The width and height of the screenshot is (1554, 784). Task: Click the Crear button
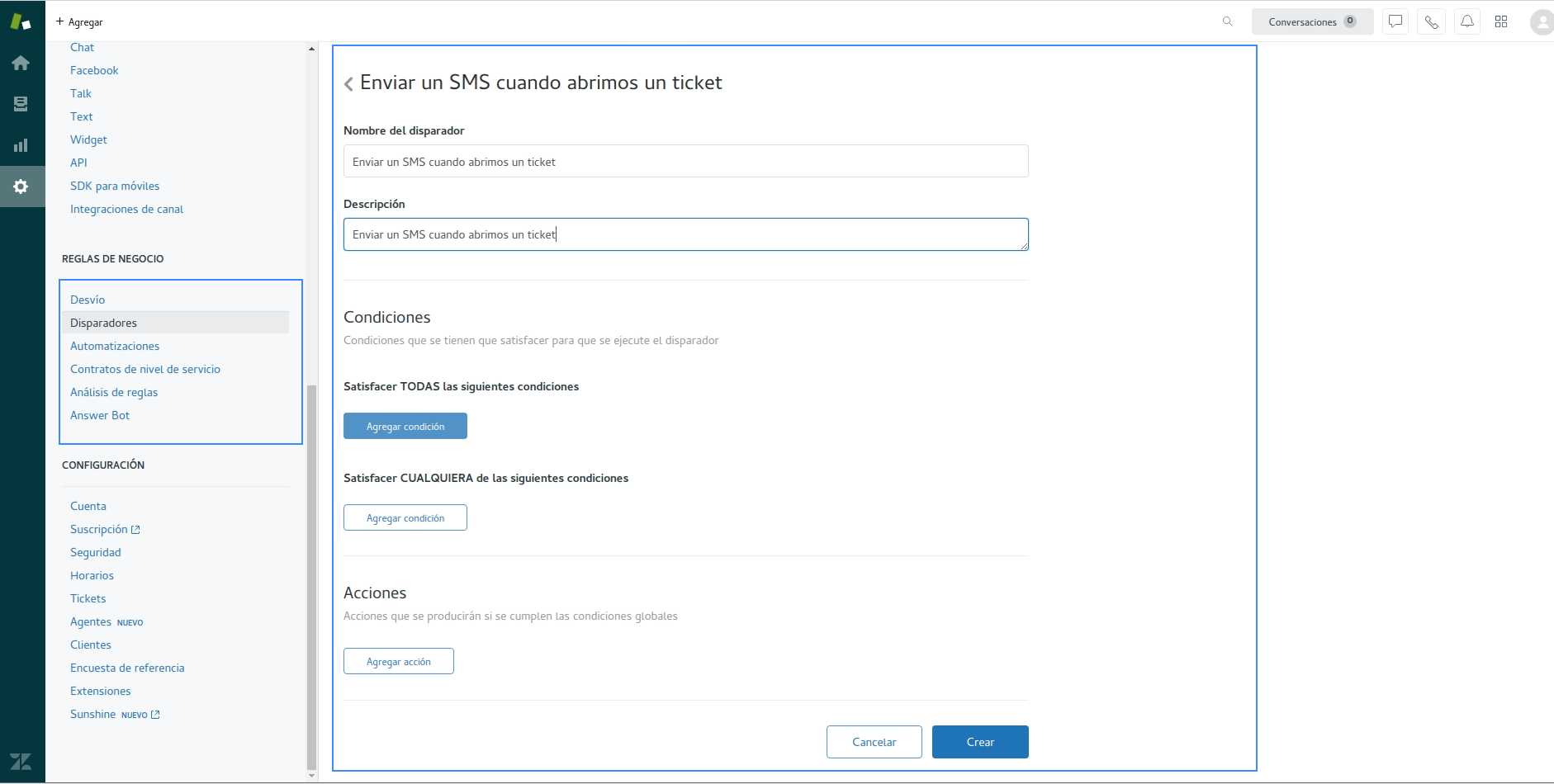[980, 742]
